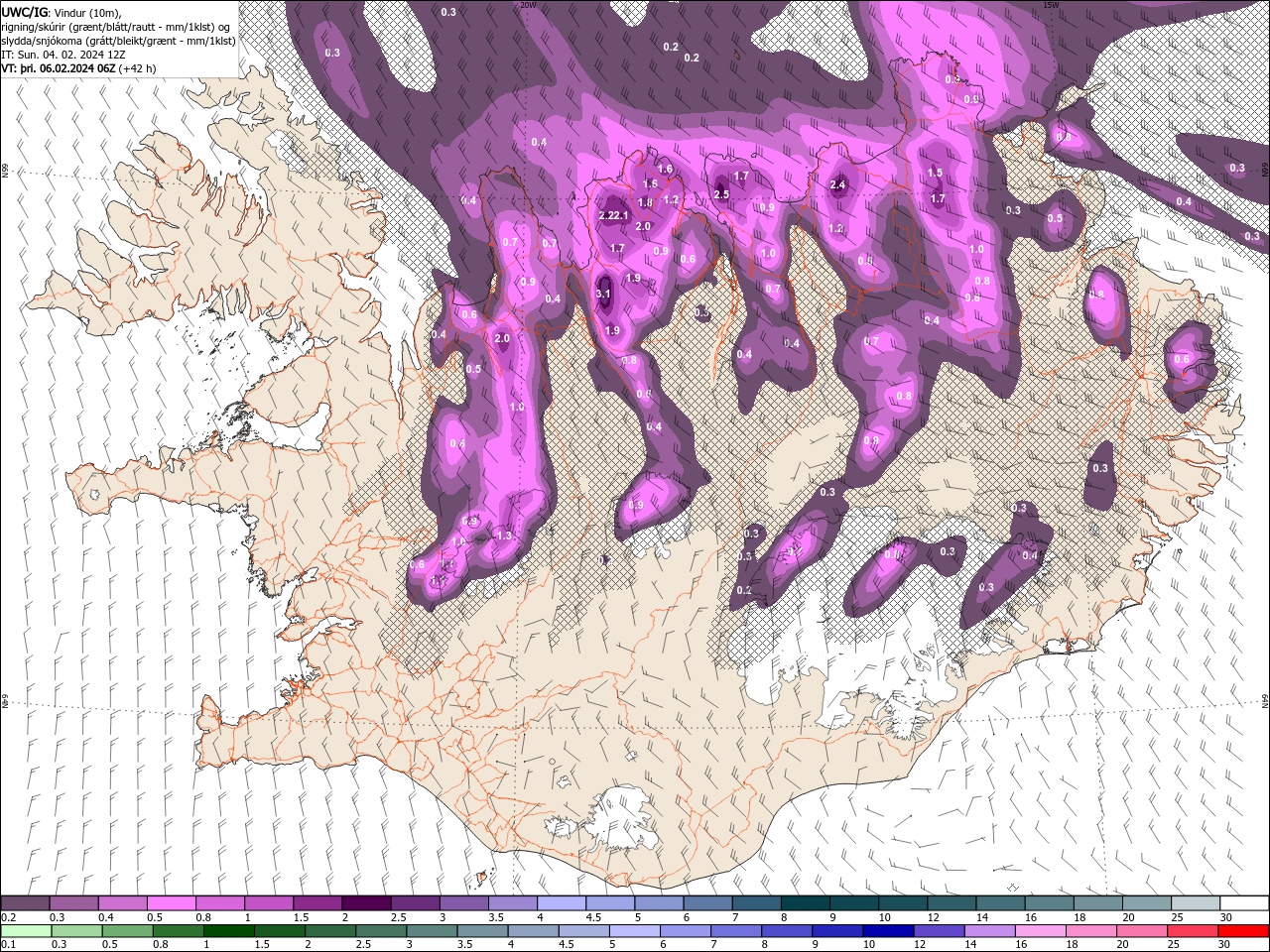Image resolution: width=1270 pixels, height=952 pixels.
Task: Click the 2.5 precipitation value on the map
Action: (721, 194)
